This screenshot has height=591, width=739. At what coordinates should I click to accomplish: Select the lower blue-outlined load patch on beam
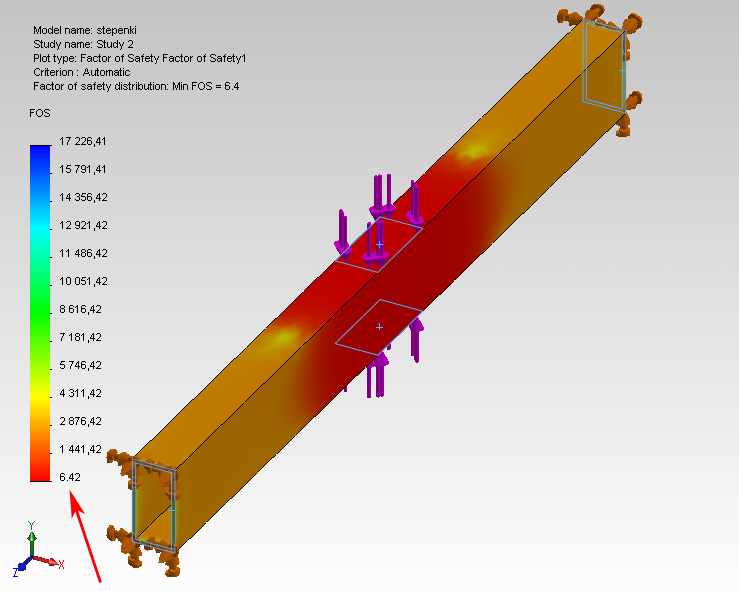pos(379,327)
